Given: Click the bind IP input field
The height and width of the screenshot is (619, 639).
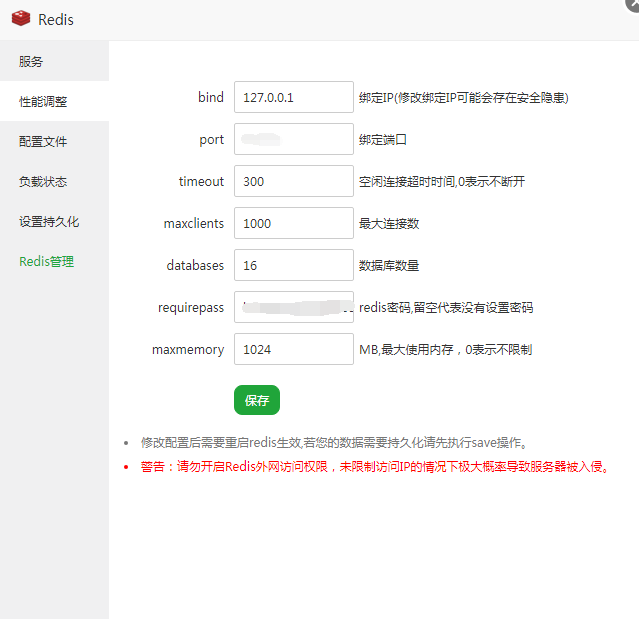Looking at the screenshot, I should tap(293, 97).
